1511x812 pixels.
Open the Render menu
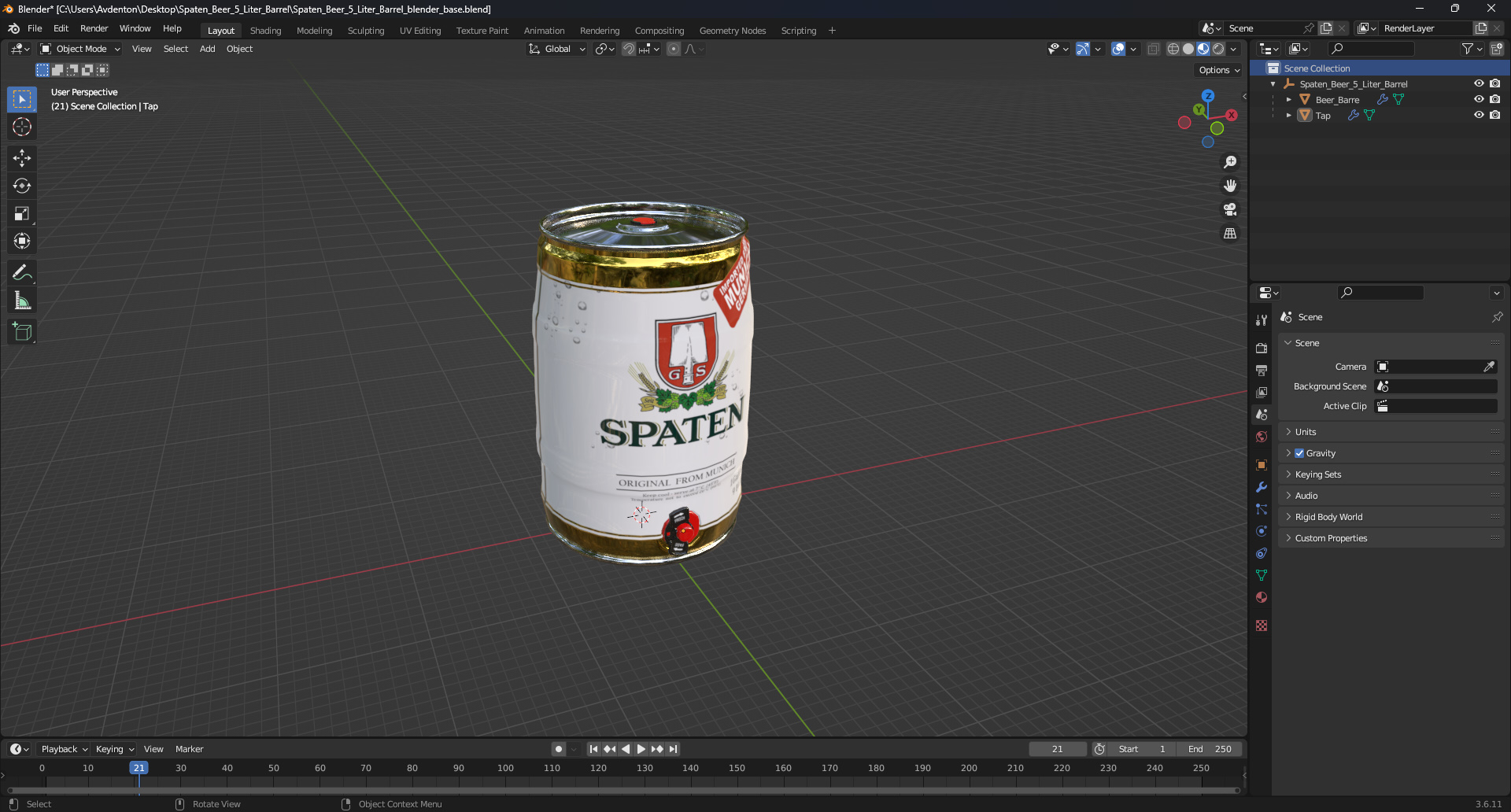(94, 28)
